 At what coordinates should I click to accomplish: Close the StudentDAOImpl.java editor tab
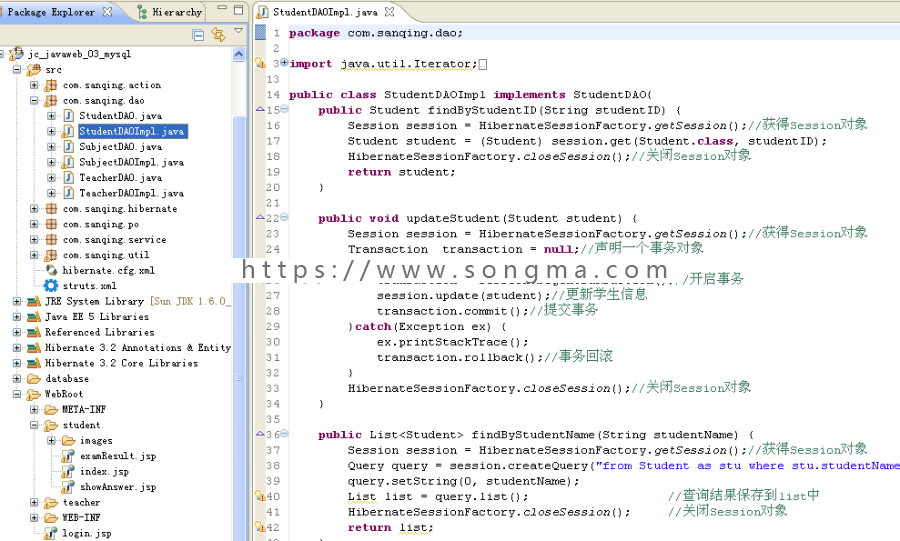(x=390, y=11)
